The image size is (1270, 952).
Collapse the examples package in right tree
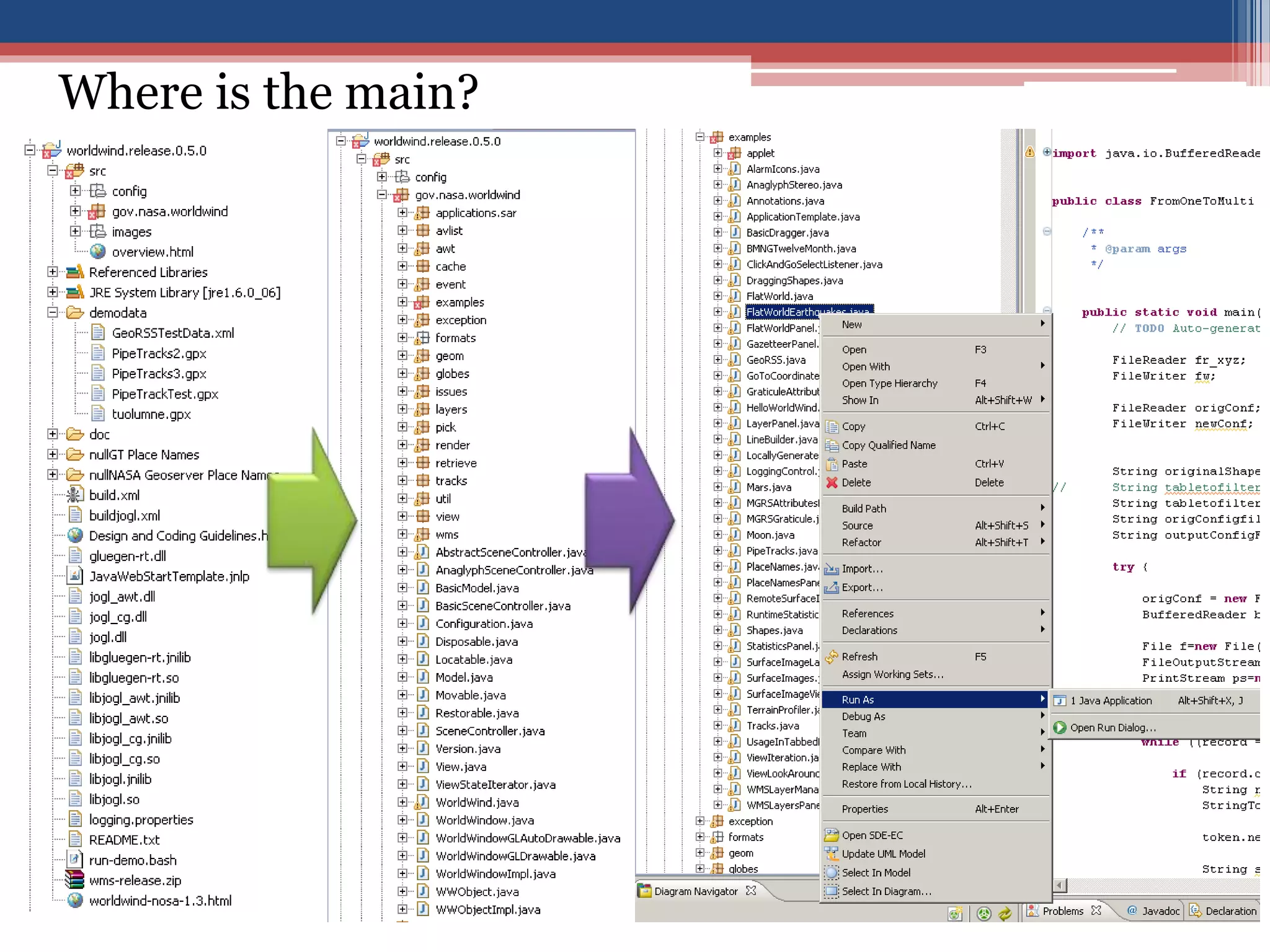tap(699, 137)
